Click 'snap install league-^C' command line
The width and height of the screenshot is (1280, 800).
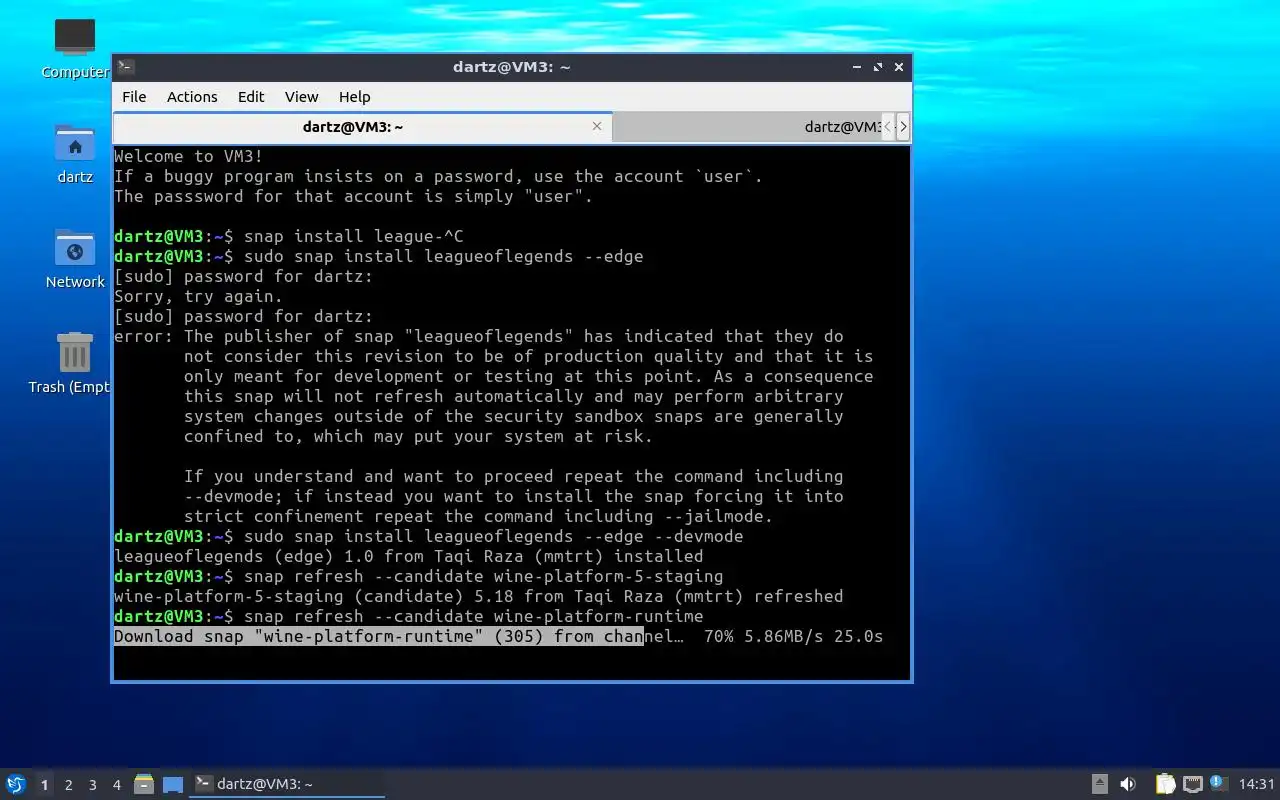point(353,236)
